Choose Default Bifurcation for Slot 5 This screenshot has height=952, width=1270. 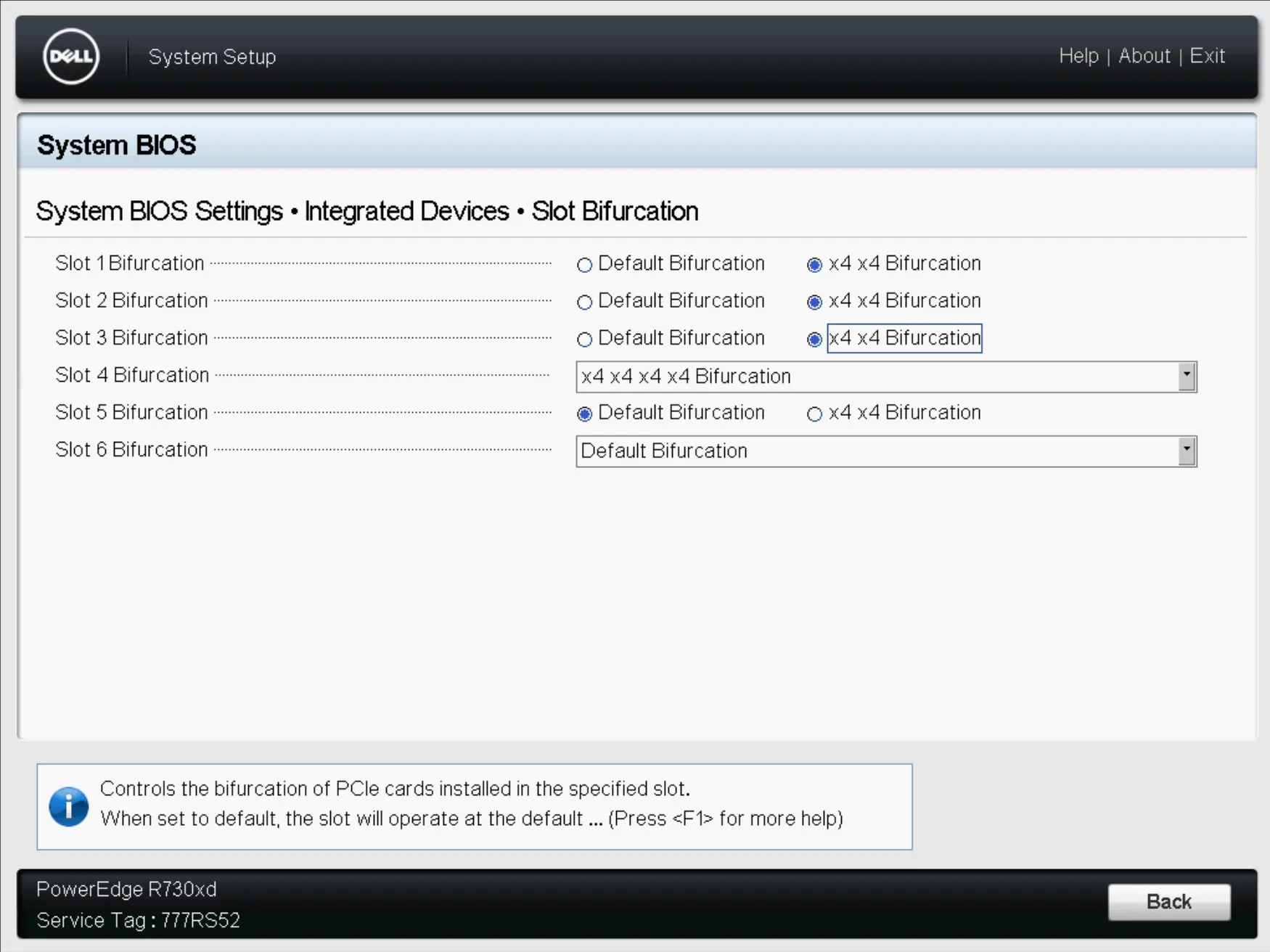point(585,414)
